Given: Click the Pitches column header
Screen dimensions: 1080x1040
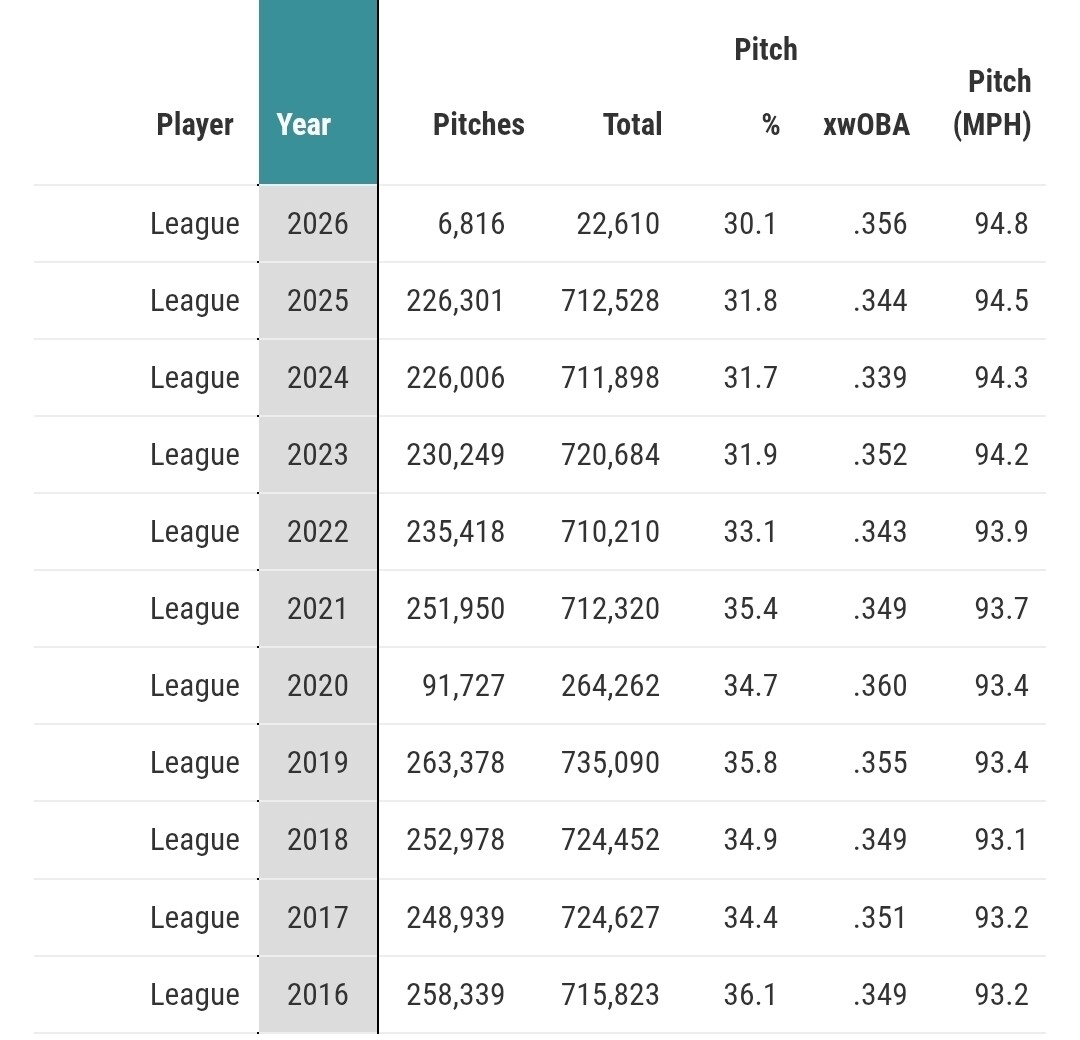Looking at the screenshot, I should [478, 124].
